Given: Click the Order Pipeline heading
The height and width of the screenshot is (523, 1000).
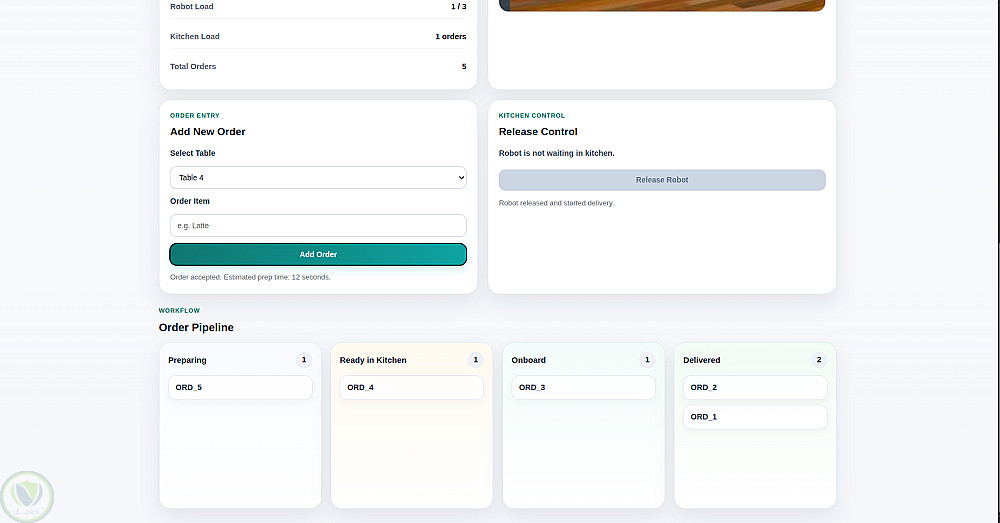Looking at the screenshot, I should coord(196,328).
